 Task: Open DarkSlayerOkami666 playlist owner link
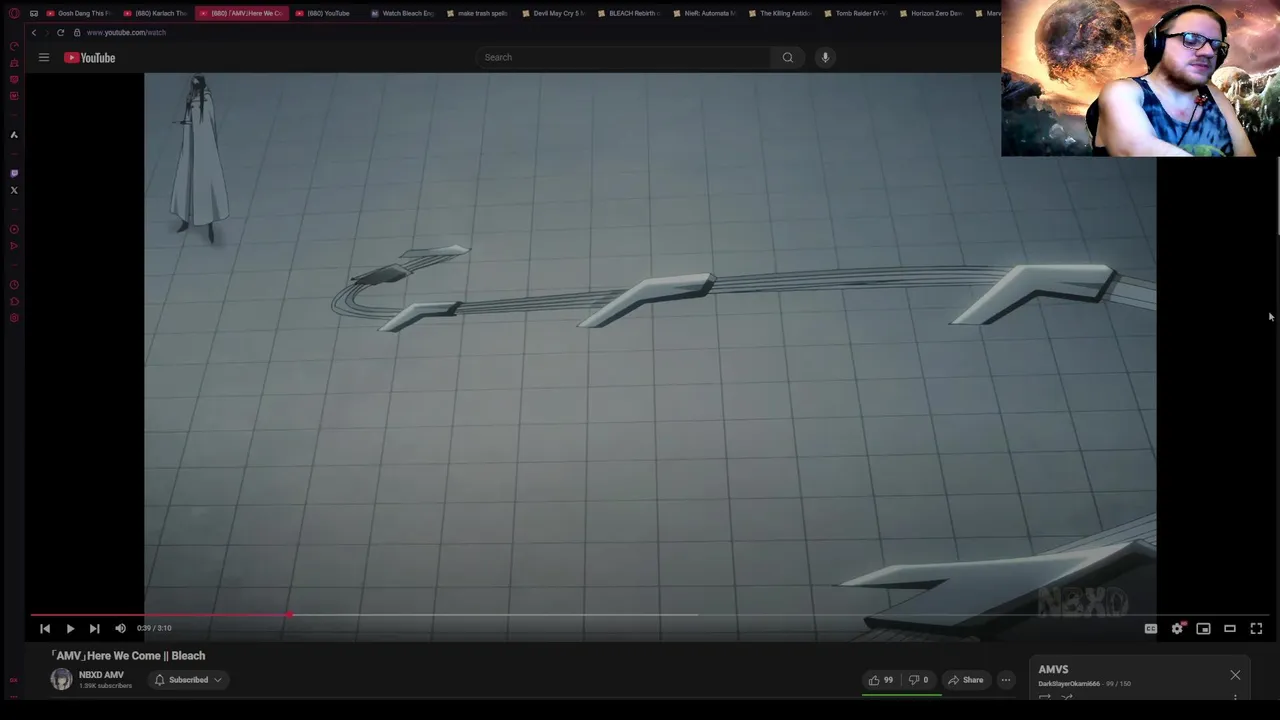point(1069,684)
